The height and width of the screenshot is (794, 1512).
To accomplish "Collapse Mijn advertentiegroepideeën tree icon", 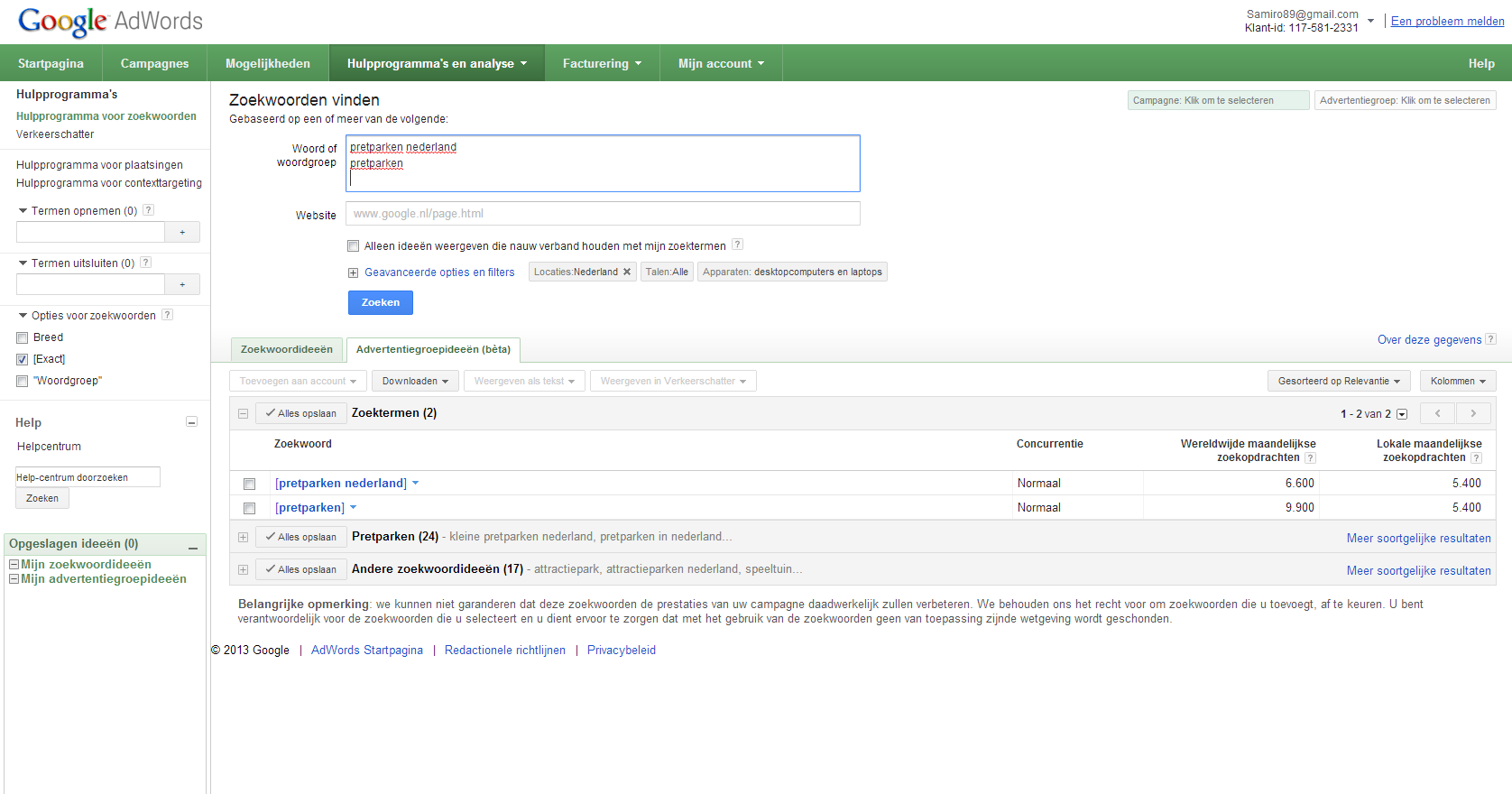I will tap(14, 579).
